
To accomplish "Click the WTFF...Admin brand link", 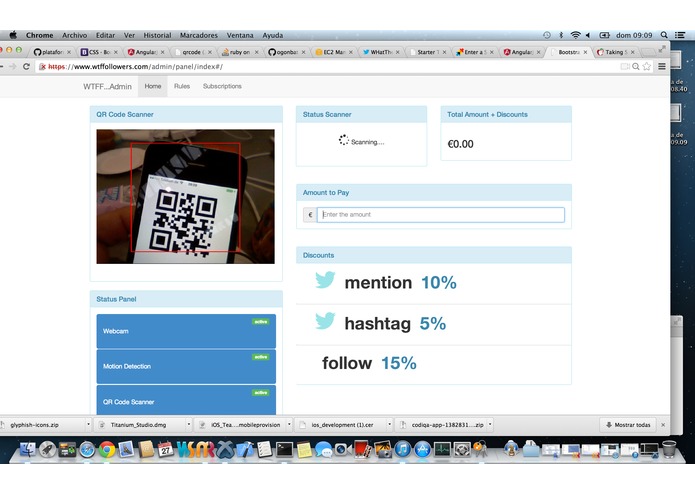I will pos(107,86).
